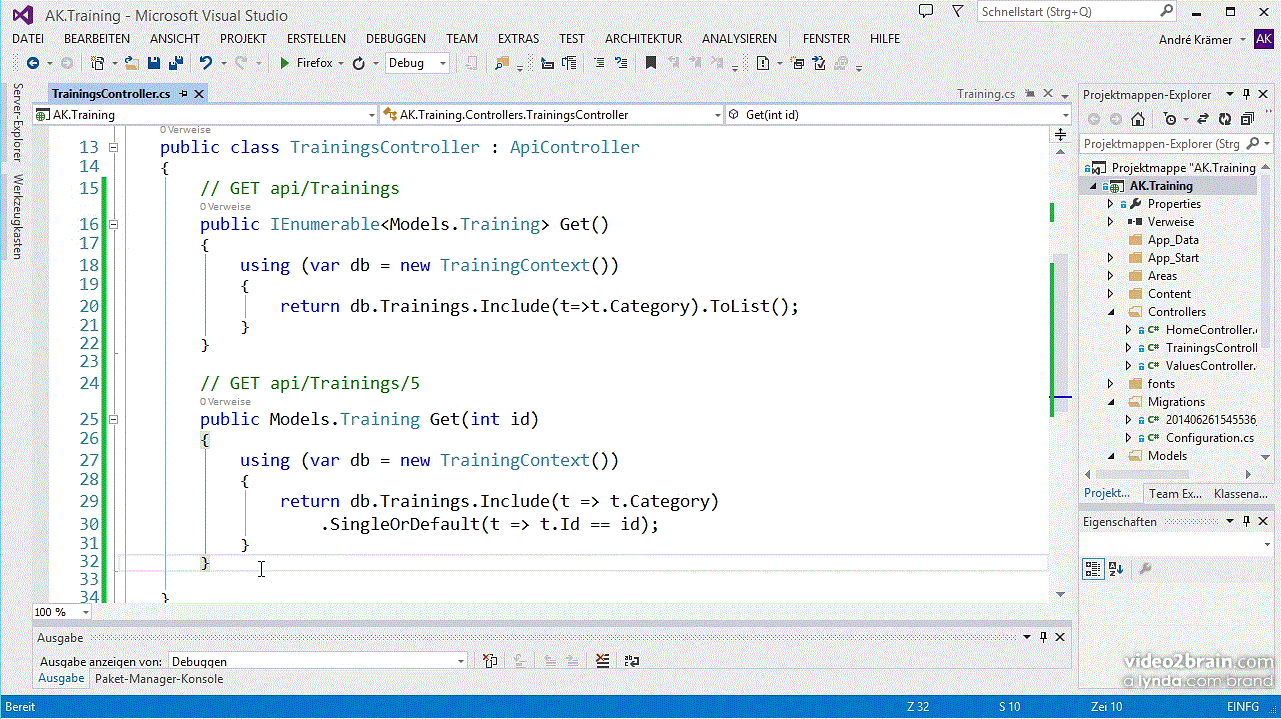Click the search magnifier in Solution Explorer
The width and height of the screenshot is (1281, 719).
[x=1255, y=144]
